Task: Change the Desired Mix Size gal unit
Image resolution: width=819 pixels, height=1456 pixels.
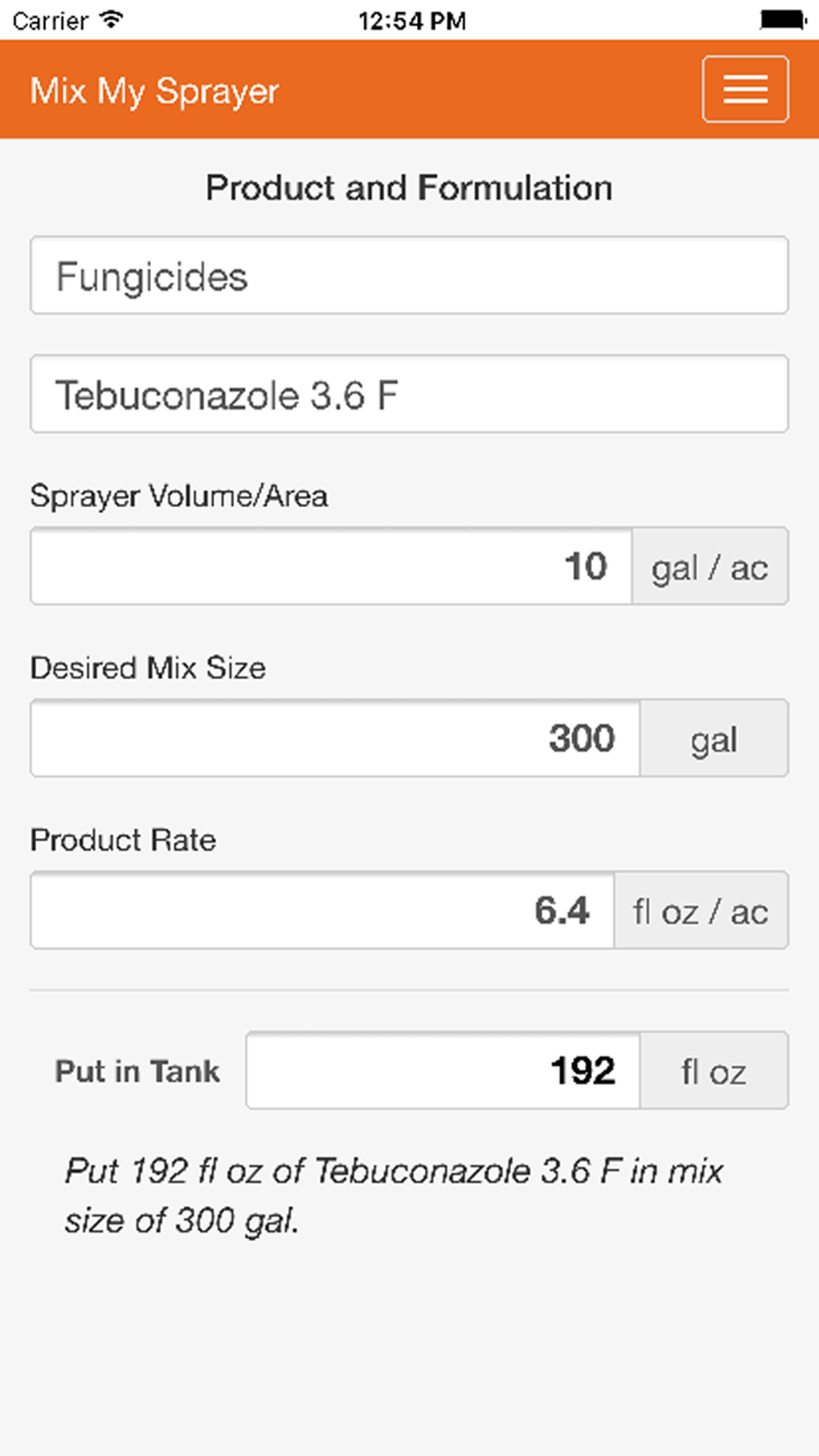Action: (x=713, y=739)
